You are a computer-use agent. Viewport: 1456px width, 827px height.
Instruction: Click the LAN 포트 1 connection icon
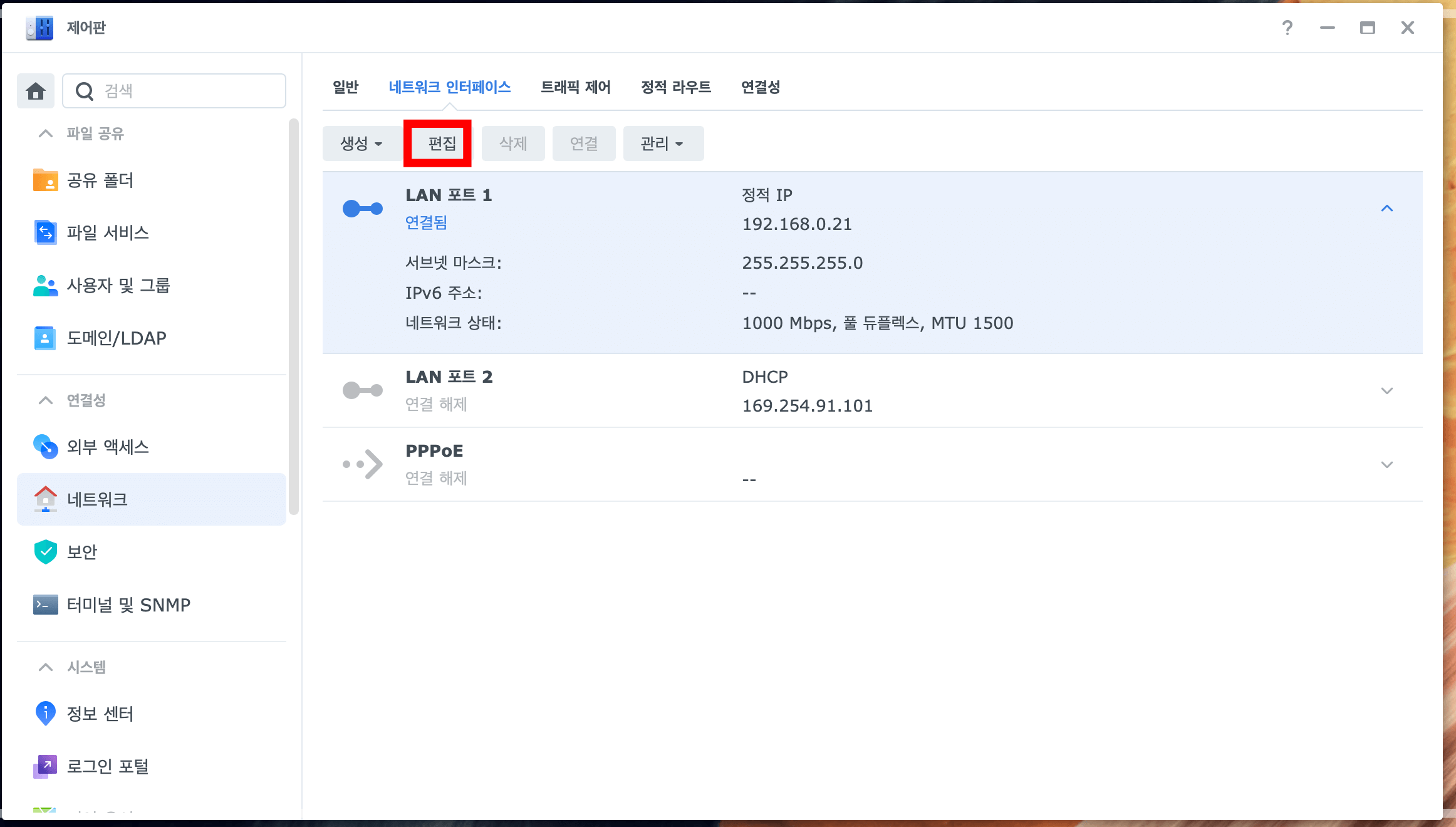[x=362, y=209]
